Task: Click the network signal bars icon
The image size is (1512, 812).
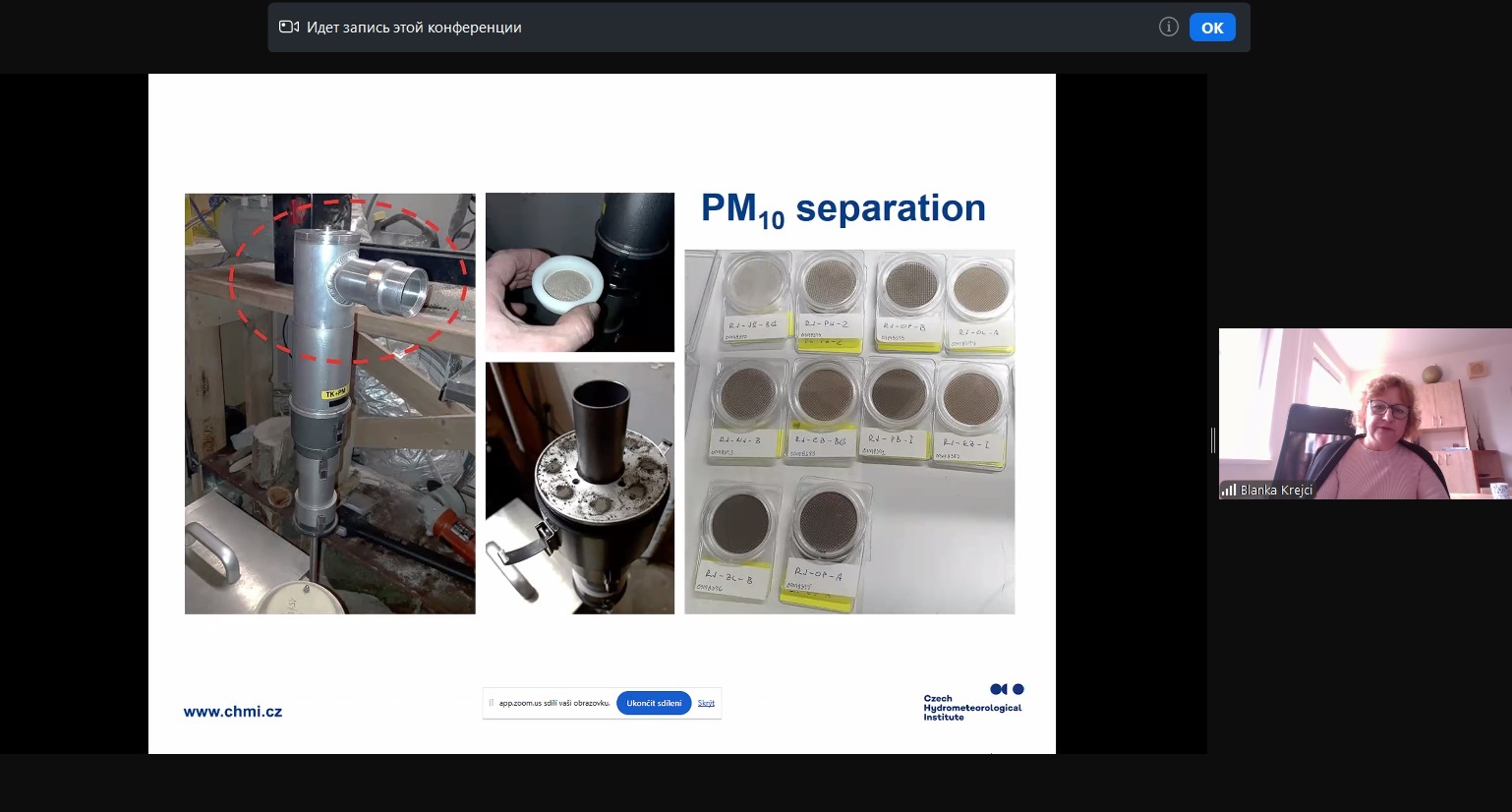Action: pos(1228,490)
